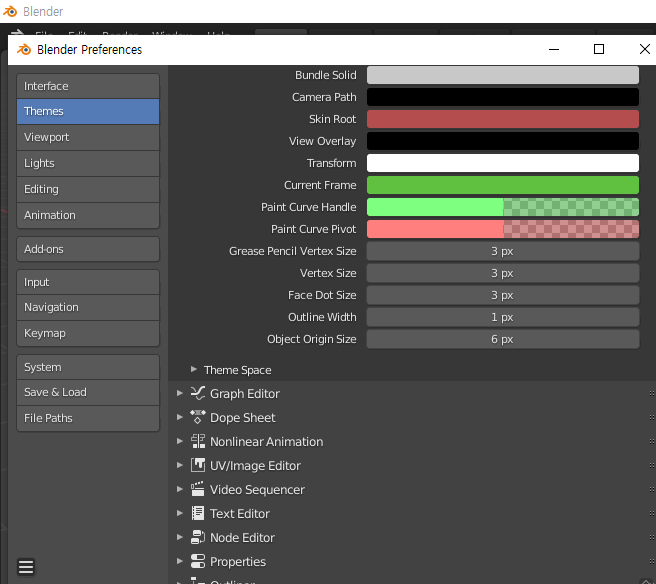
Task: Click the Dope Sheet panel drag handle
Action: coord(652,417)
